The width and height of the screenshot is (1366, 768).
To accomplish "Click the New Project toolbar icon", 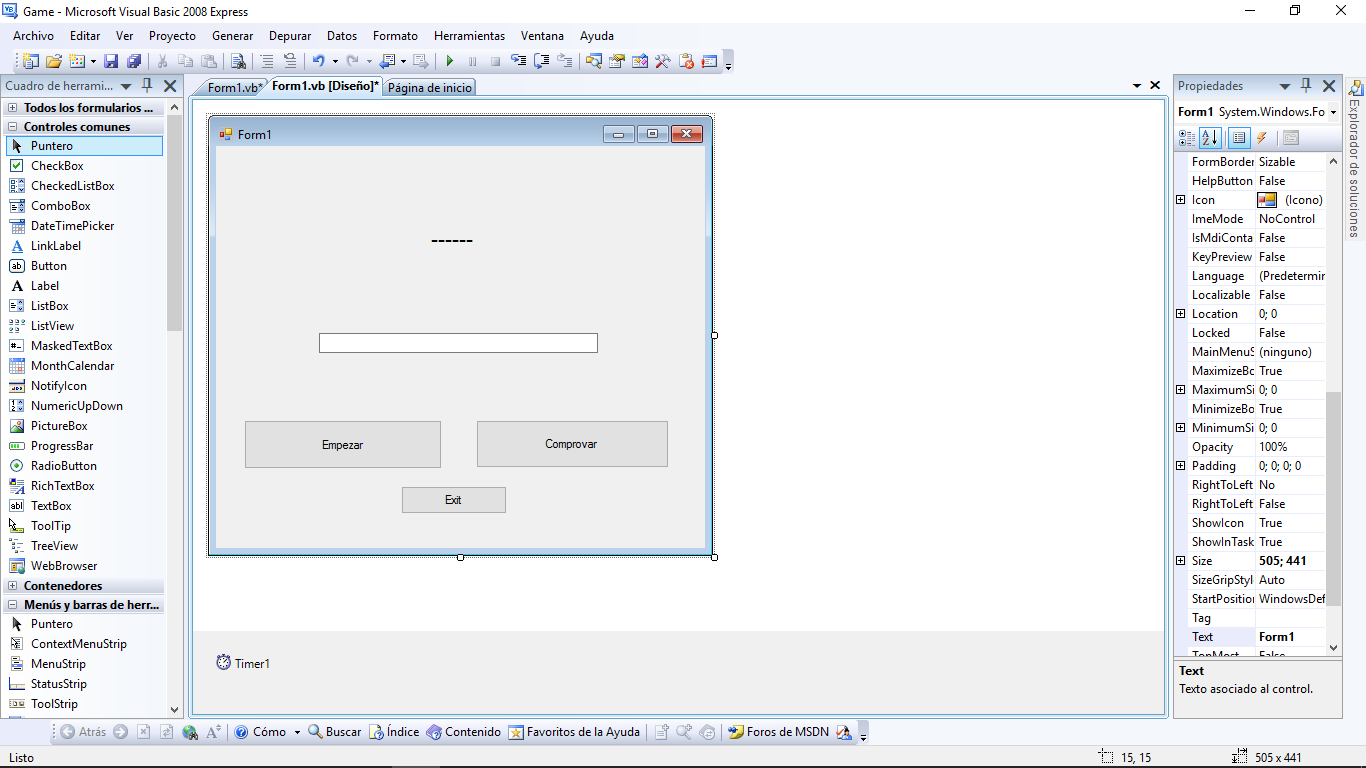I will pos(31,61).
